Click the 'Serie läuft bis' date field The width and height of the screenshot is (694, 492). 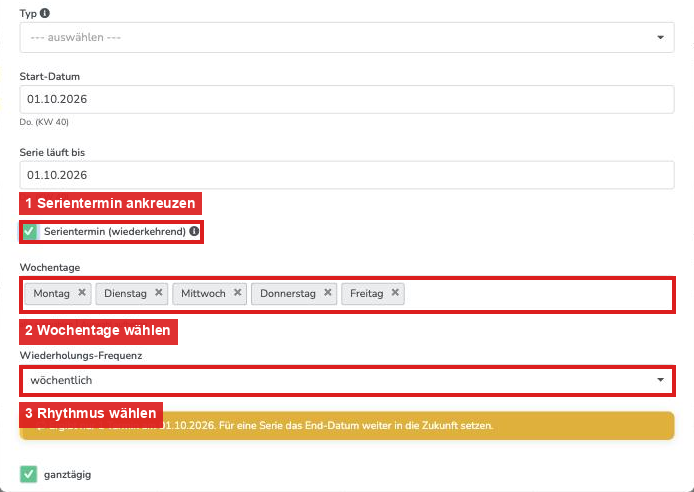point(347,175)
